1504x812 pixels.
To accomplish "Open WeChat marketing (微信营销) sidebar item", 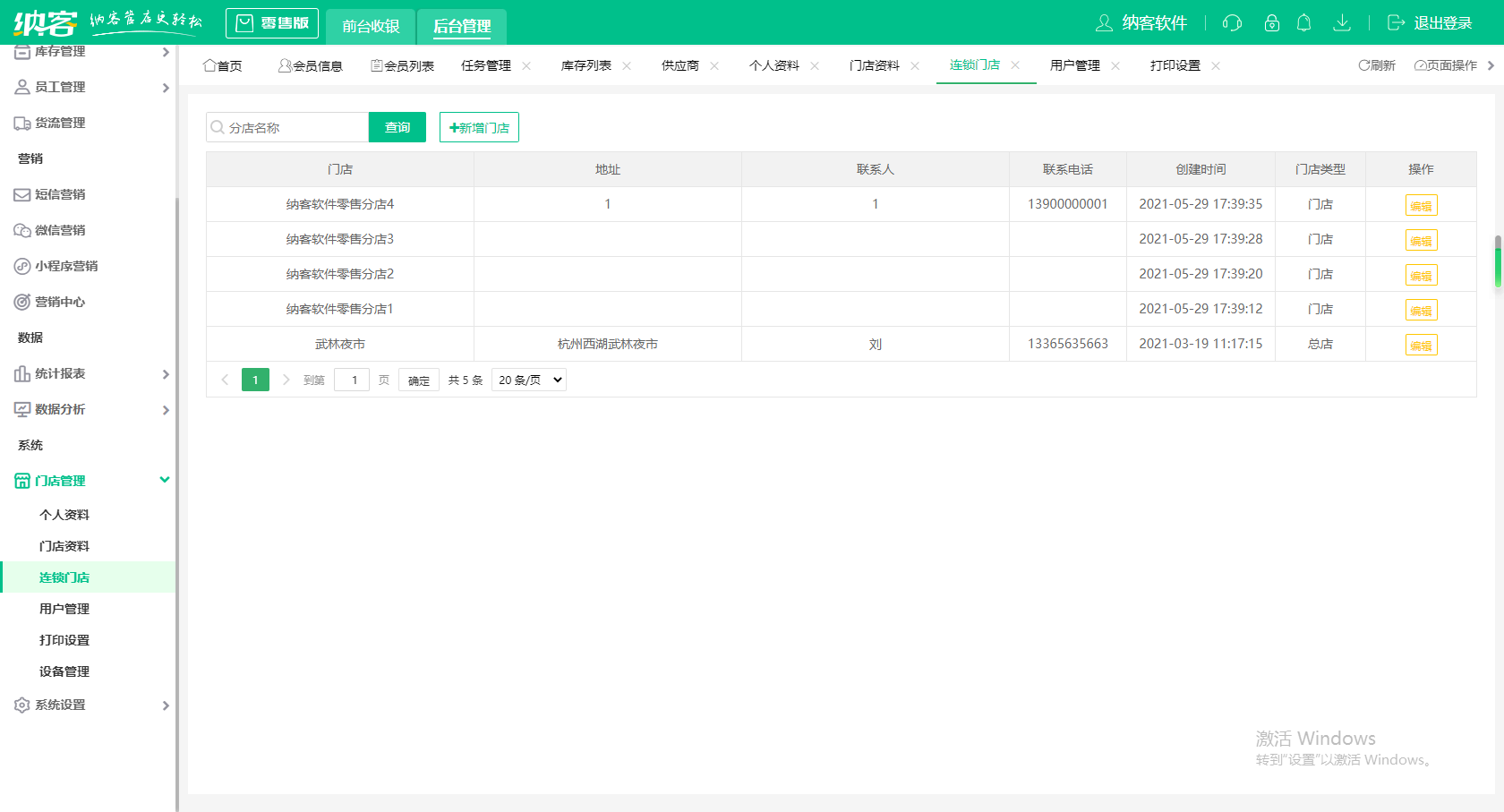I will coord(60,230).
